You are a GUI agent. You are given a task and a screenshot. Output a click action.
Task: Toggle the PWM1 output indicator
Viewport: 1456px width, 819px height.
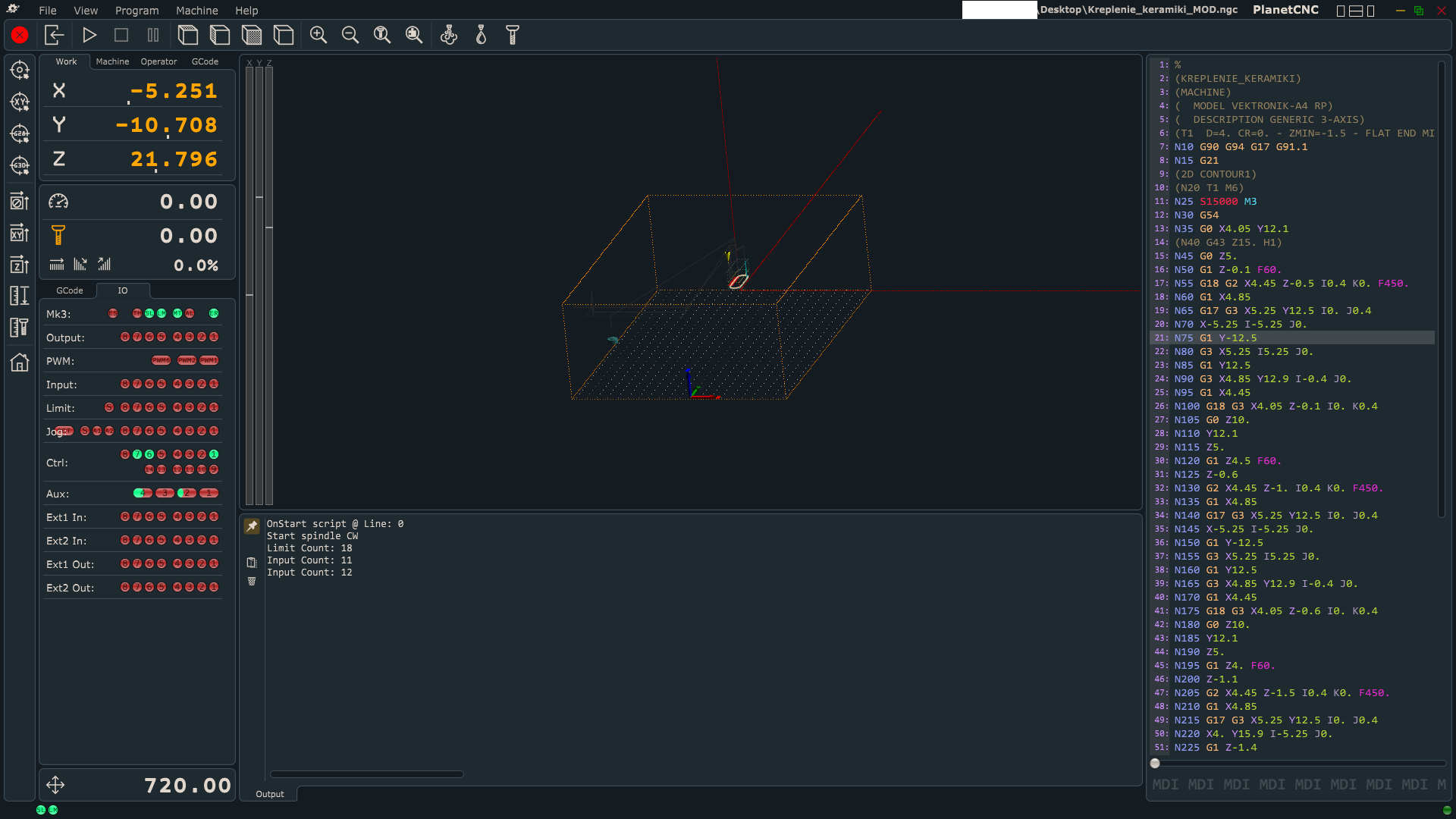[209, 360]
